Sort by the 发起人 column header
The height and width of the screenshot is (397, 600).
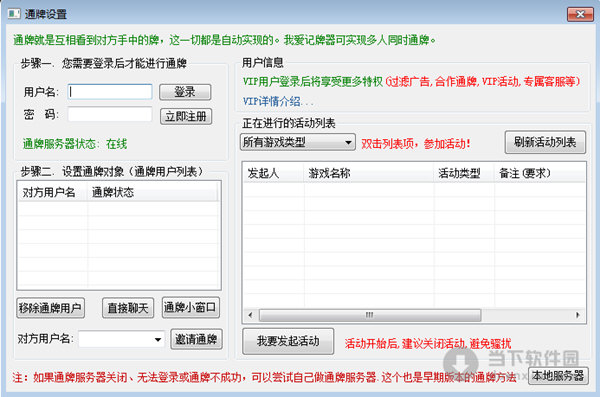click(273, 173)
